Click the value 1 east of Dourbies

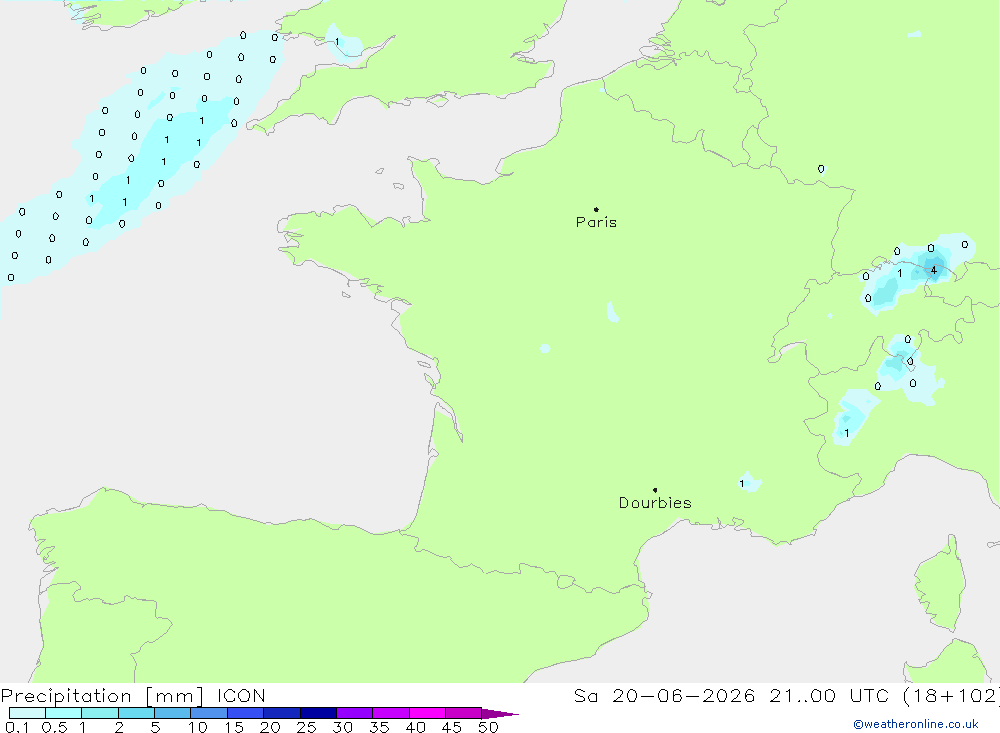pyautogui.click(x=742, y=484)
